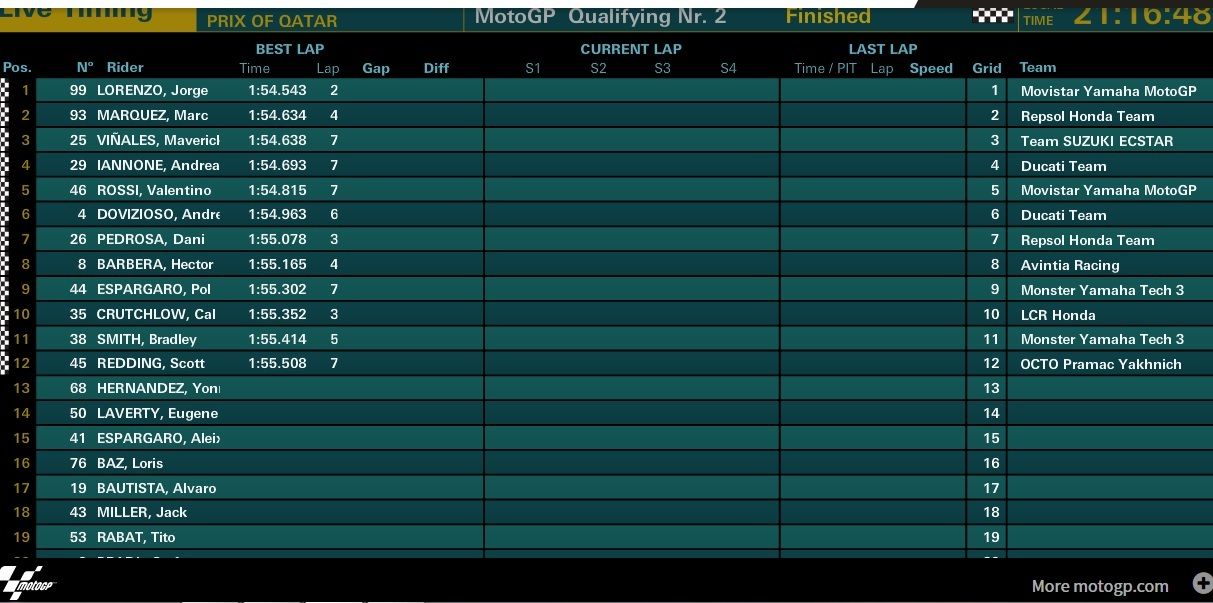
Task: Click the MotoGP logo in the footer
Action: [27, 581]
